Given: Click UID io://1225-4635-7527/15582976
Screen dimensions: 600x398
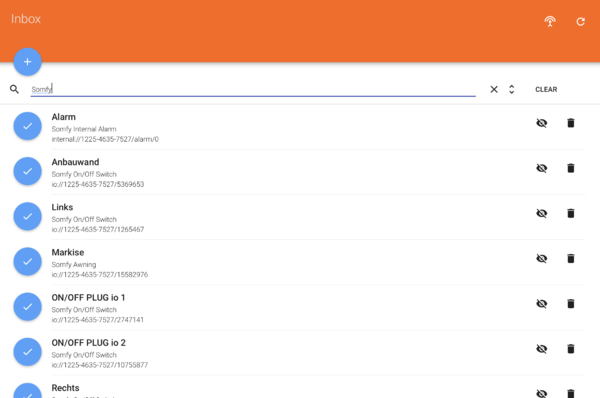Looking at the screenshot, I should point(100,275).
